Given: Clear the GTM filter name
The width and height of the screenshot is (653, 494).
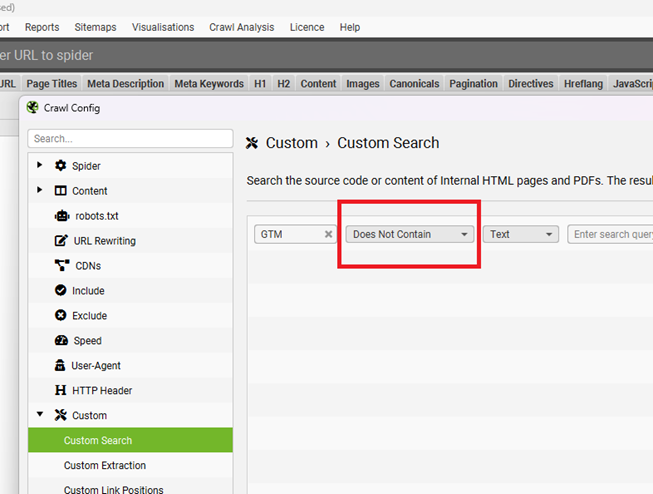Looking at the screenshot, I should (328, 234).
